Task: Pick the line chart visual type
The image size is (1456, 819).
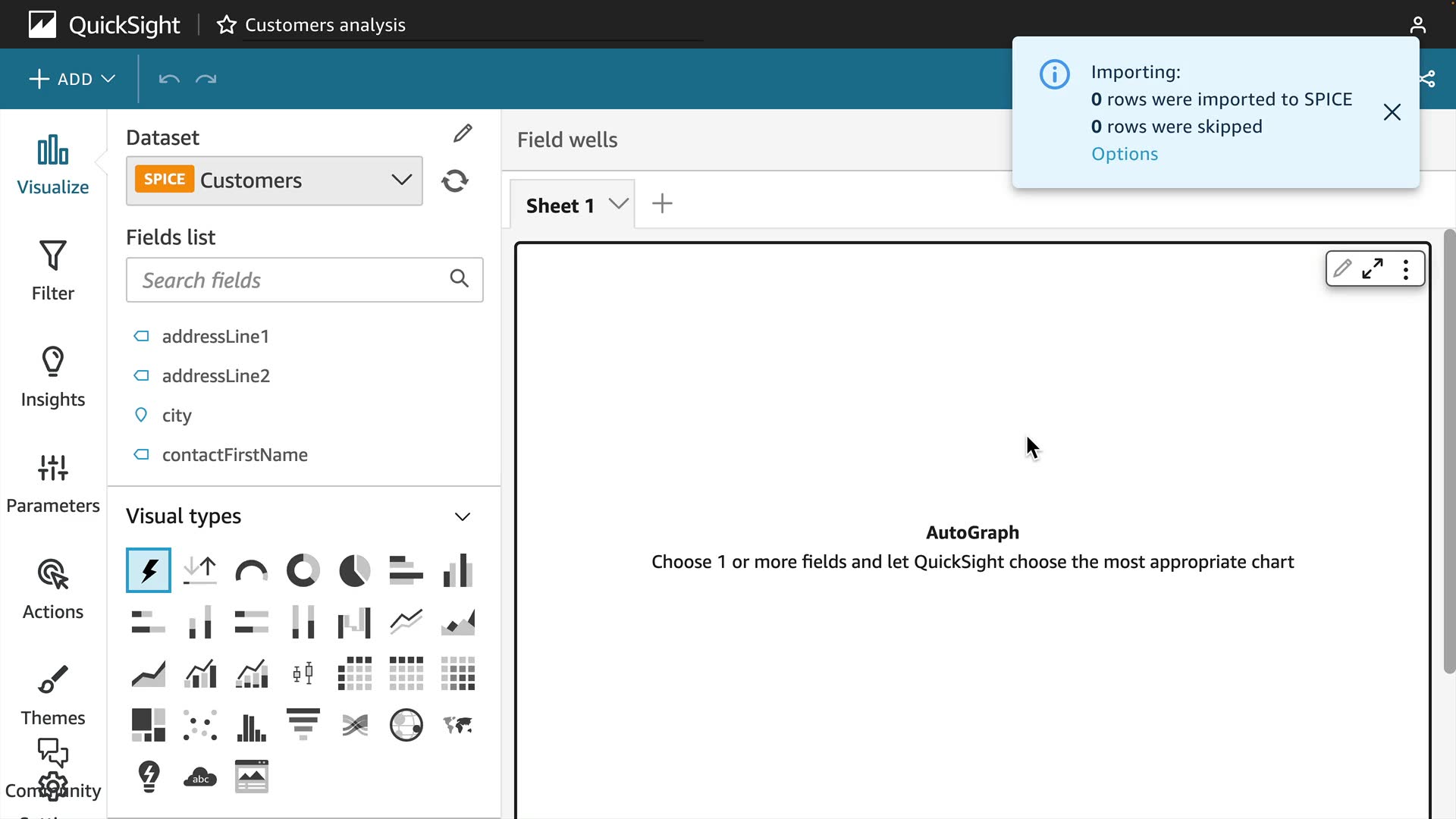Action: click(x=406, y=622)
